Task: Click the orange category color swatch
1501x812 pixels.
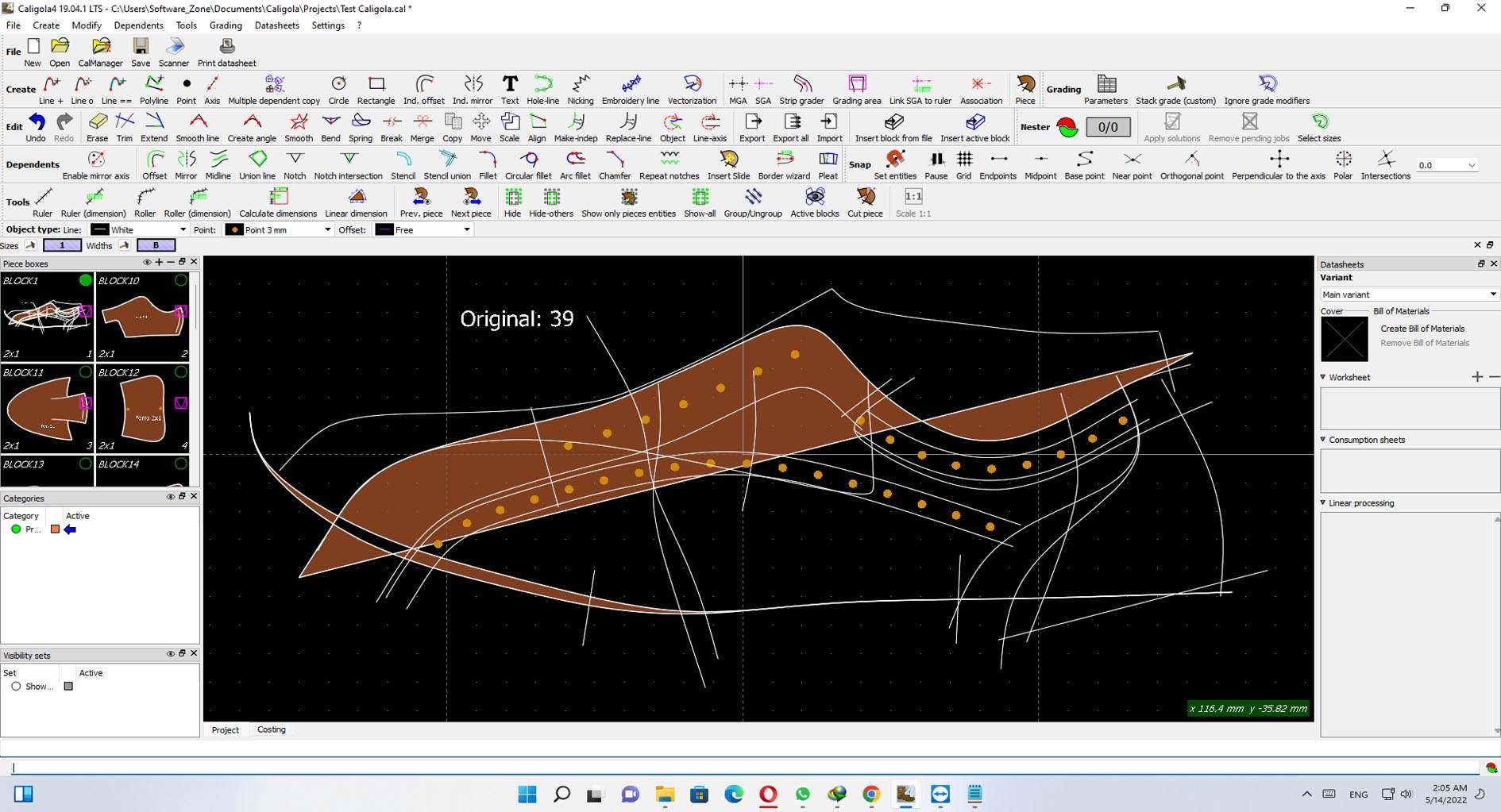Action: tap(55, 529)
